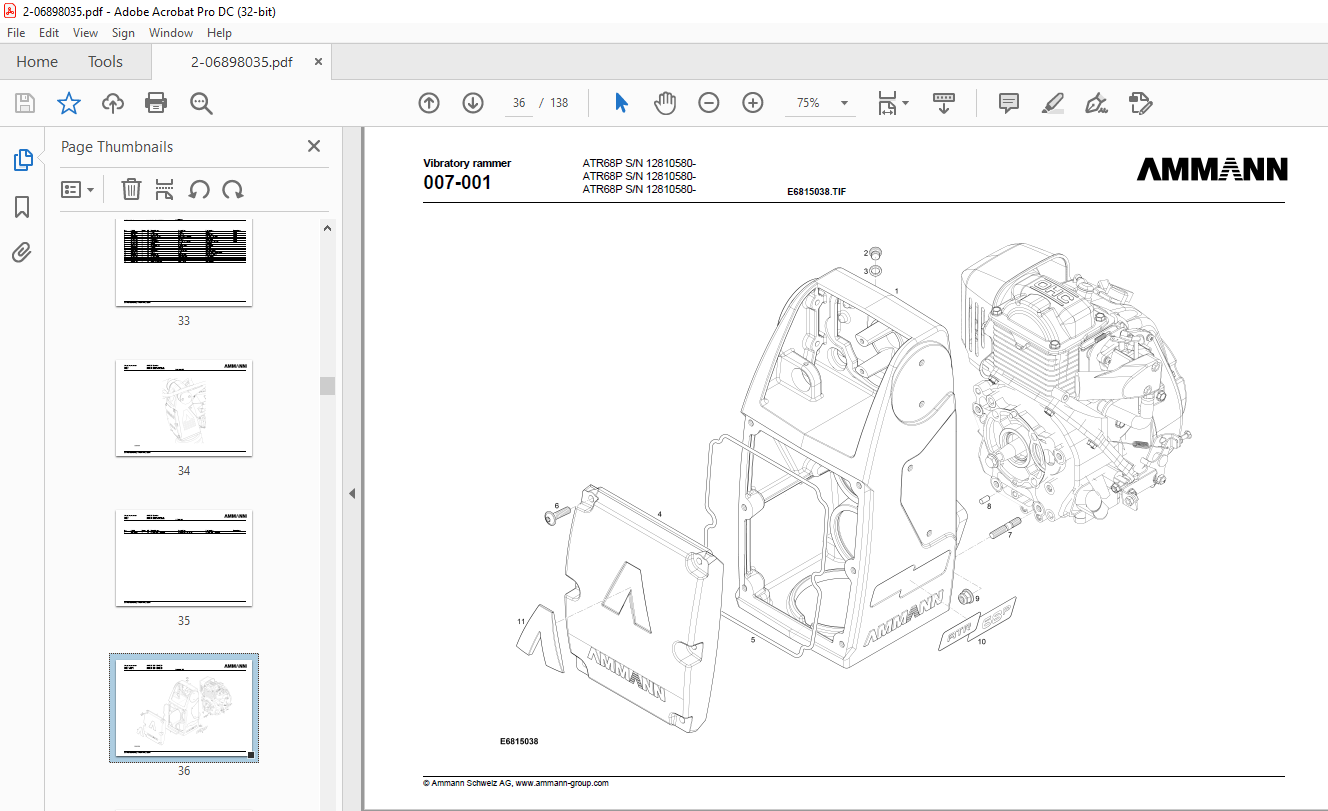Click the www.ammann-group.com footer link

coord(562,783)
